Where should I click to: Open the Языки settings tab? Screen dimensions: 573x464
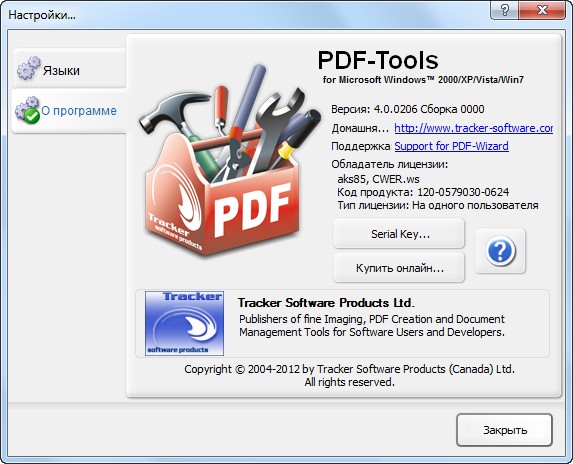[x=69, y=69]
